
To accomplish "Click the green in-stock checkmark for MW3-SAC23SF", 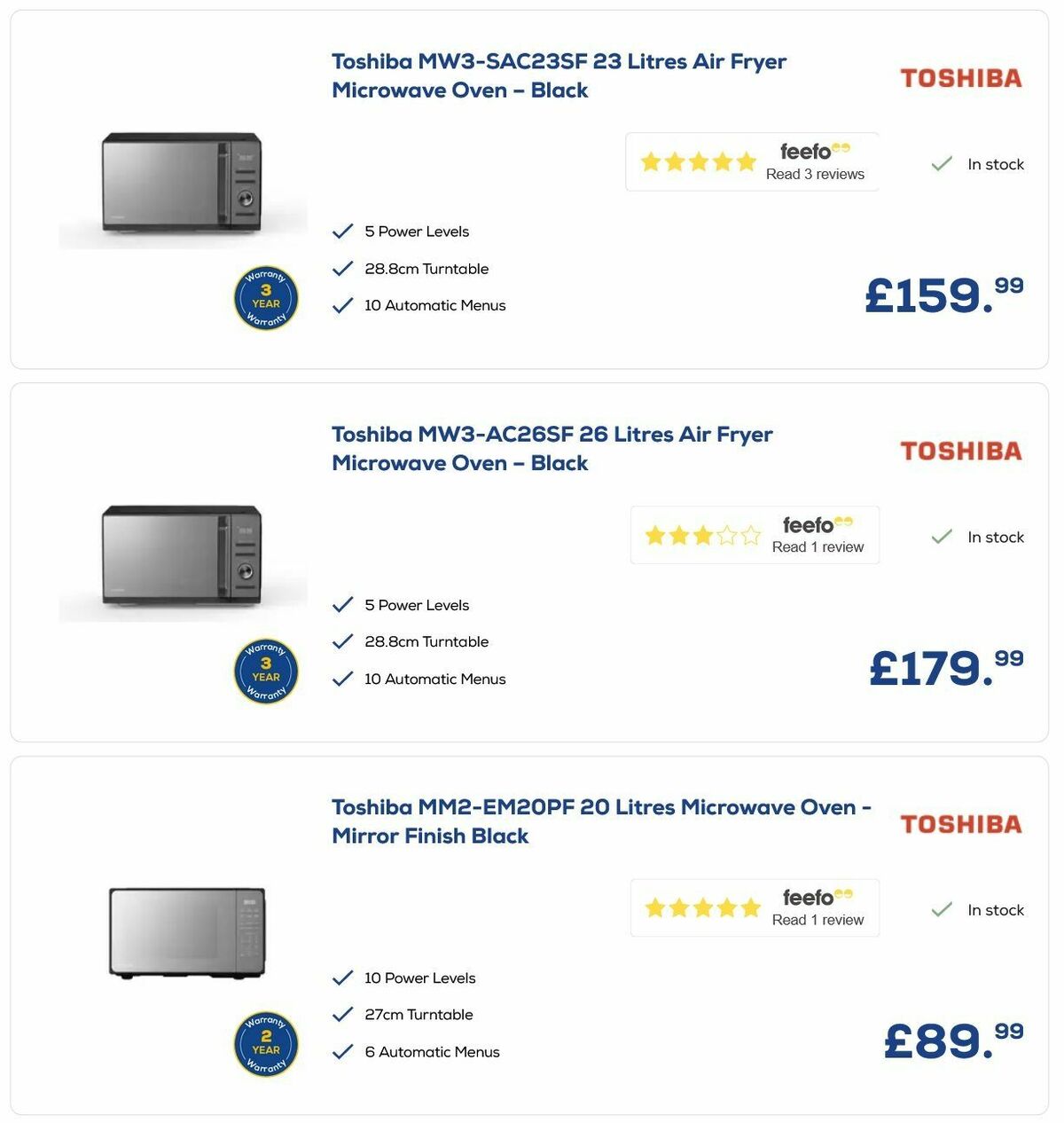I will pos(942,163).
